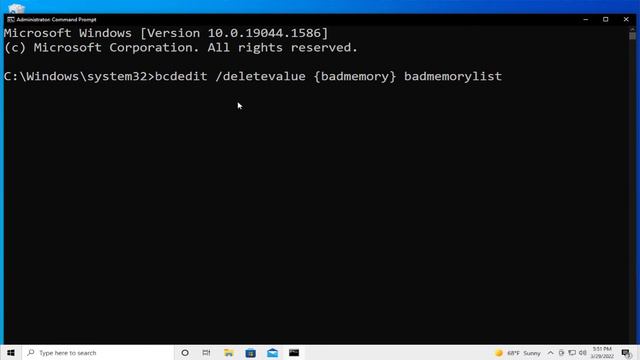Launch File Explorer from taskbar

pyautogui.click(x=229, y=353)
